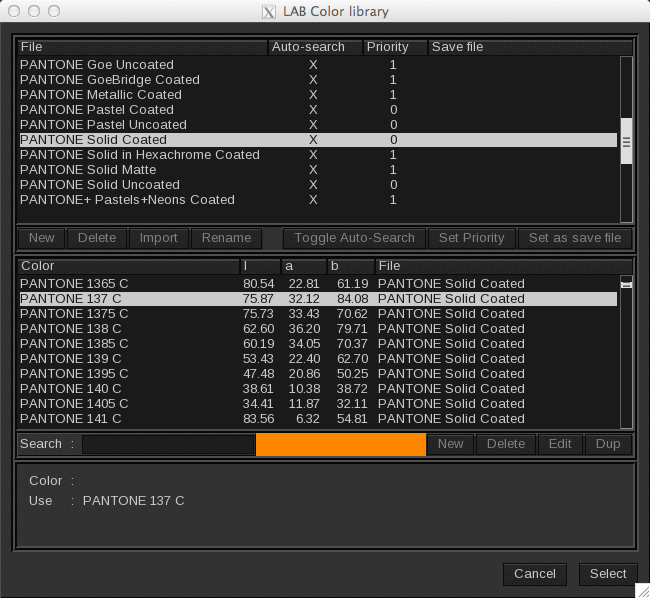
Task: Click the orange color preview swatch
Action: point(340,444)
